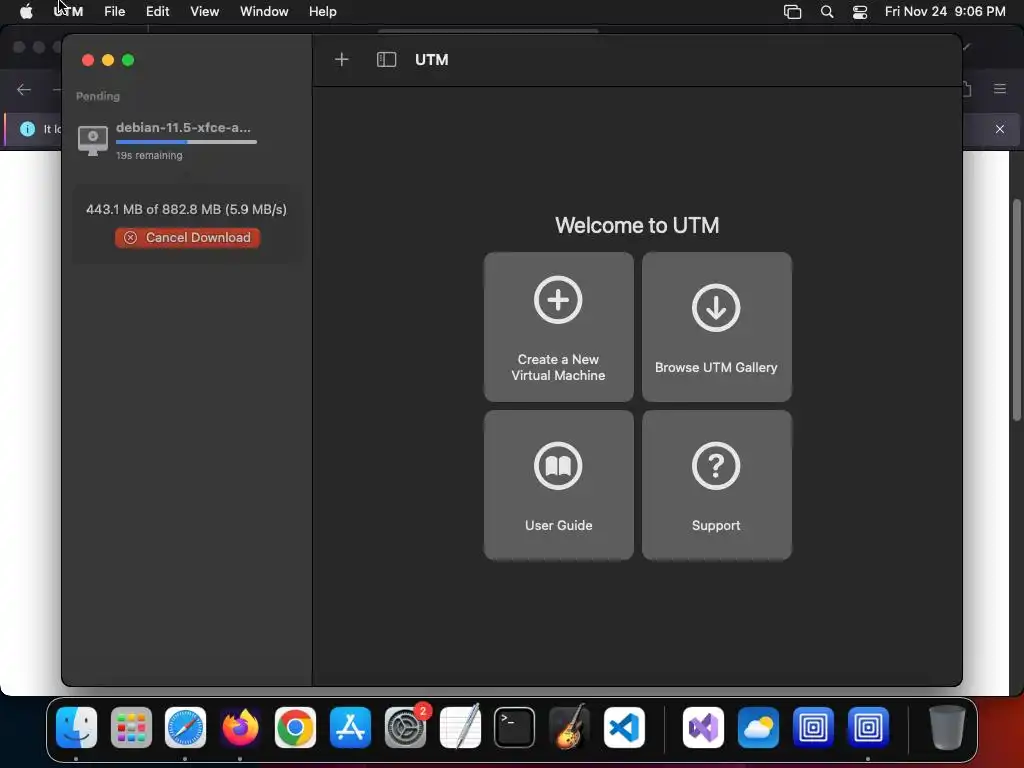The height and width of the screenshot is (768, 1024).
Task: Open Launchpad from the Dock
Action: (x=131, y=728)
